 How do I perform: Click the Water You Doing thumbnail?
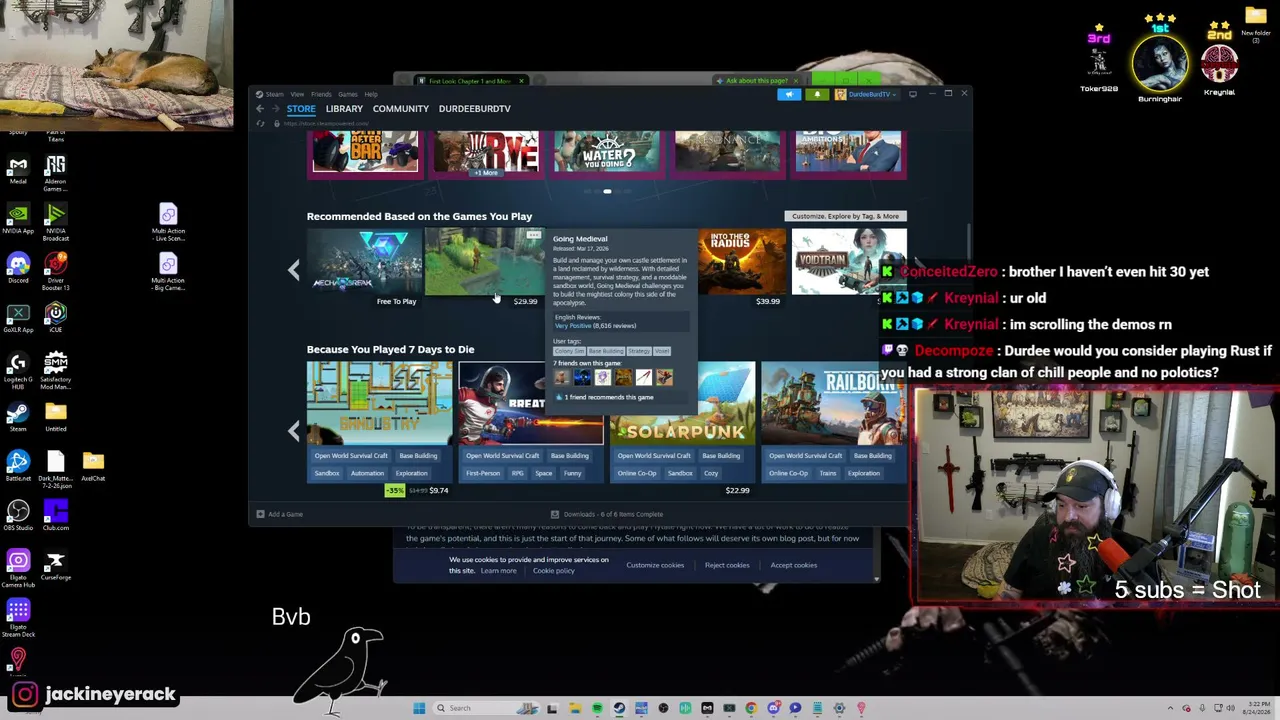pos(606,153)
